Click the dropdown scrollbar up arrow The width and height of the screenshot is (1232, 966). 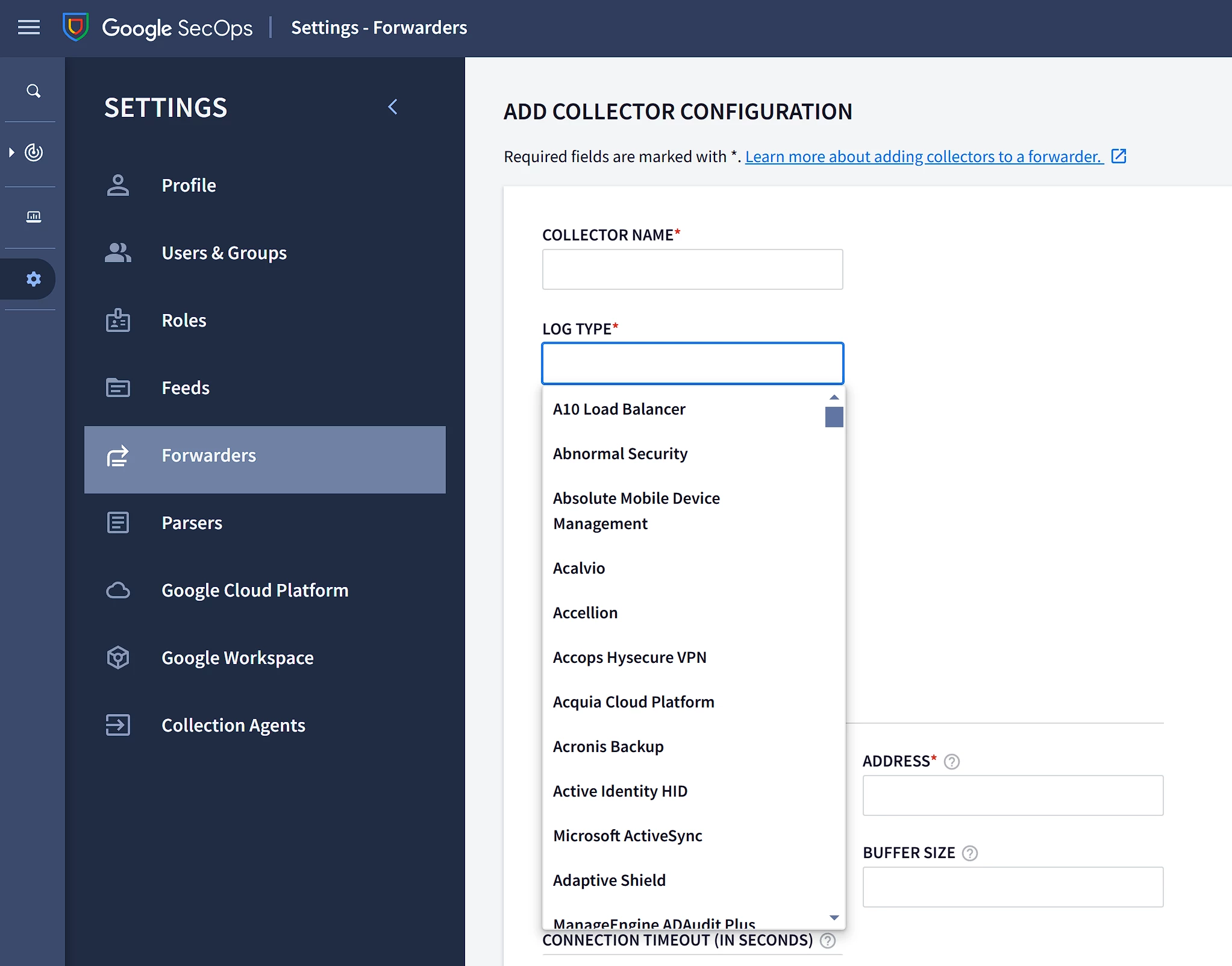(x=834, y=397)
